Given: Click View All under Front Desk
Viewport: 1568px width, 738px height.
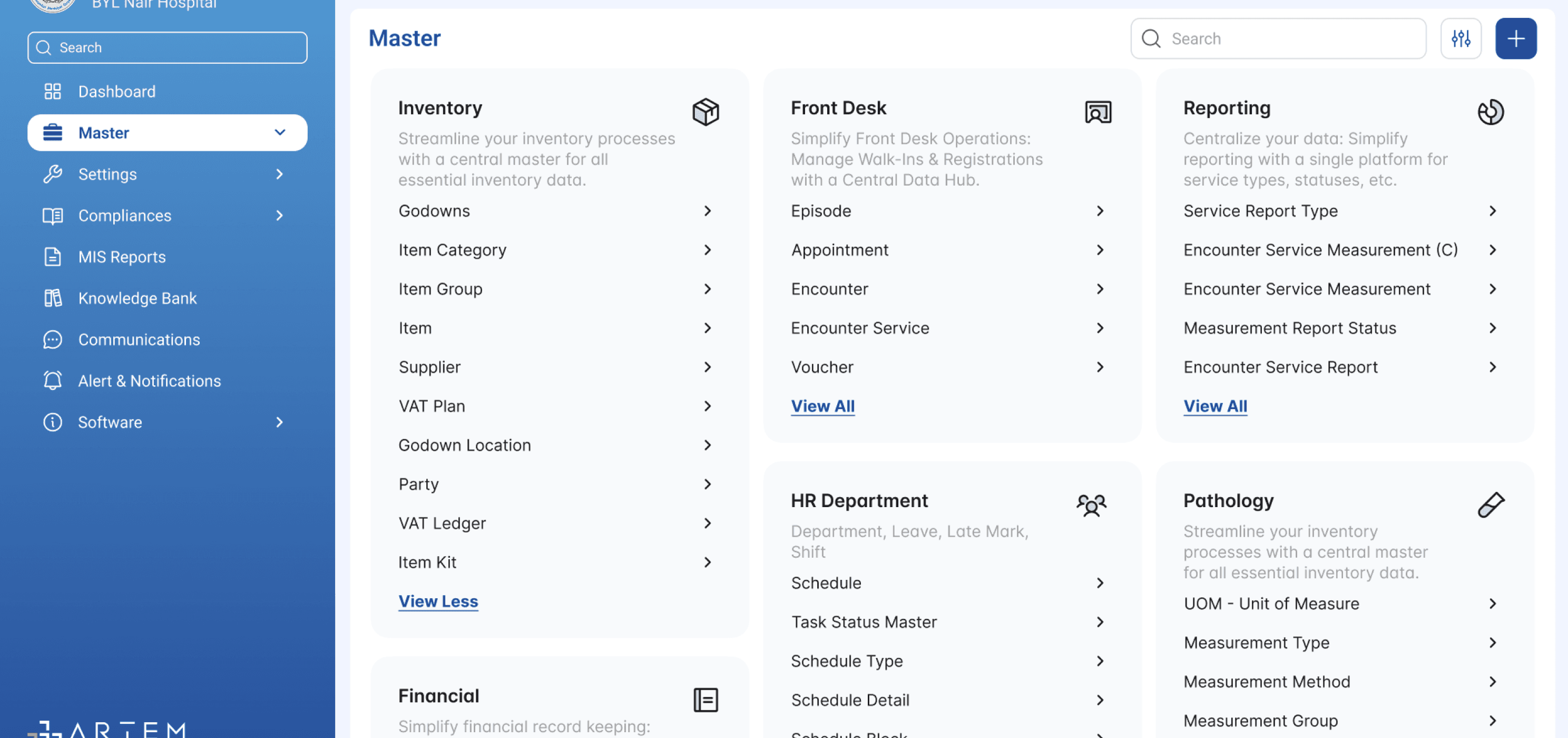Looking at the screenshot, I should click(822, 406).
